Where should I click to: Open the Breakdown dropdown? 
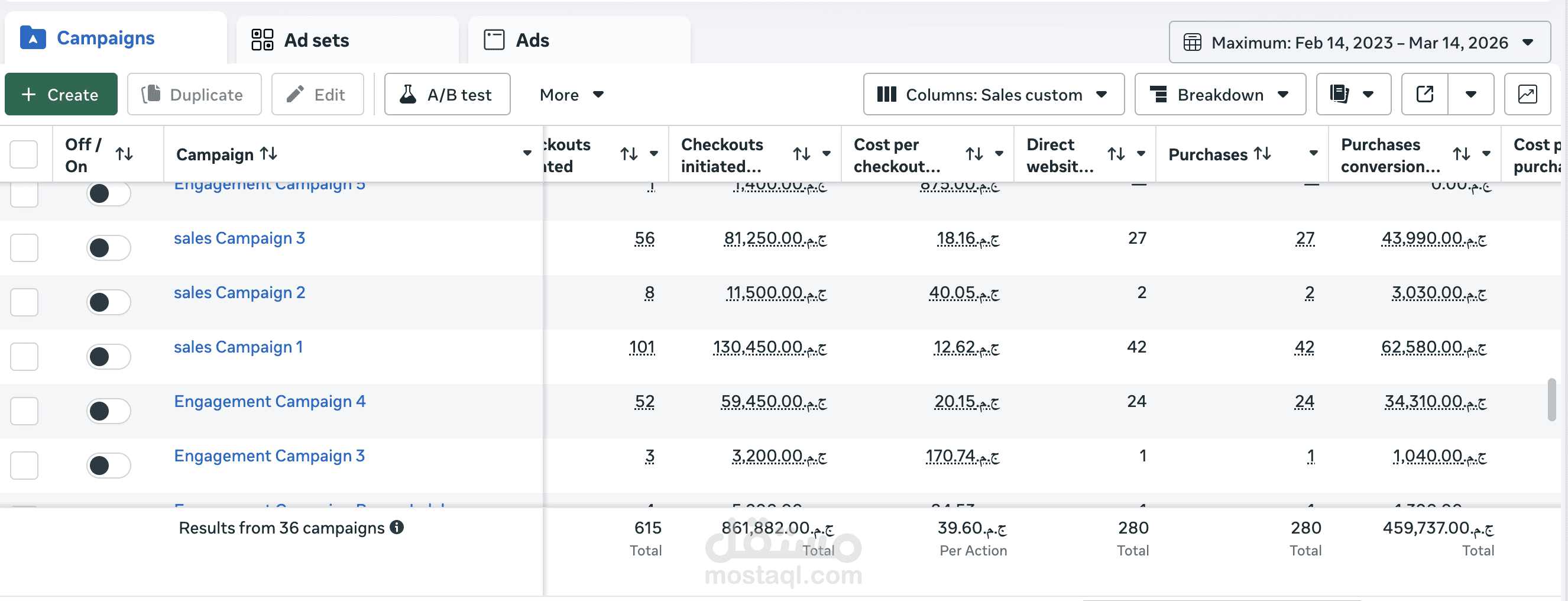pyautogui.click(x=1219, y=95)
